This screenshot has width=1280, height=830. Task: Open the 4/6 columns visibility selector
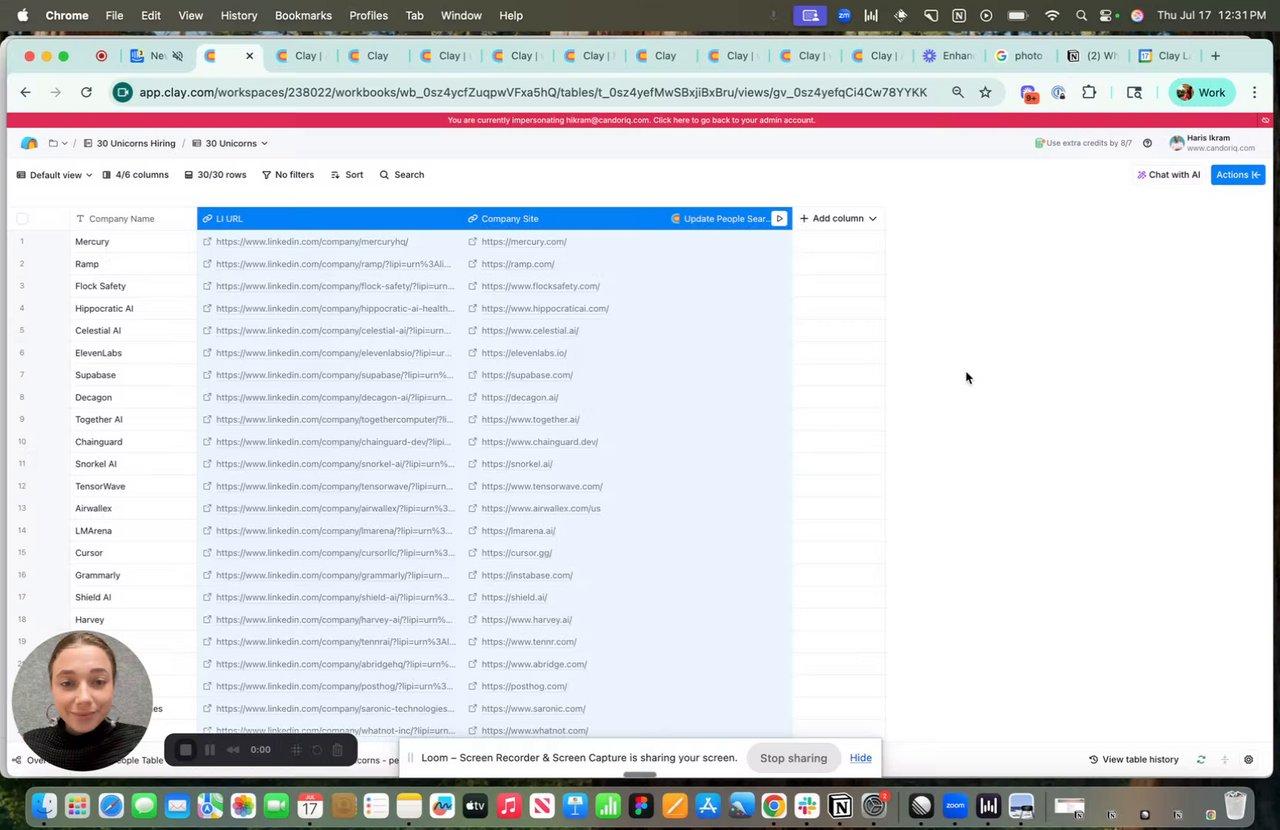pos(135,174)
